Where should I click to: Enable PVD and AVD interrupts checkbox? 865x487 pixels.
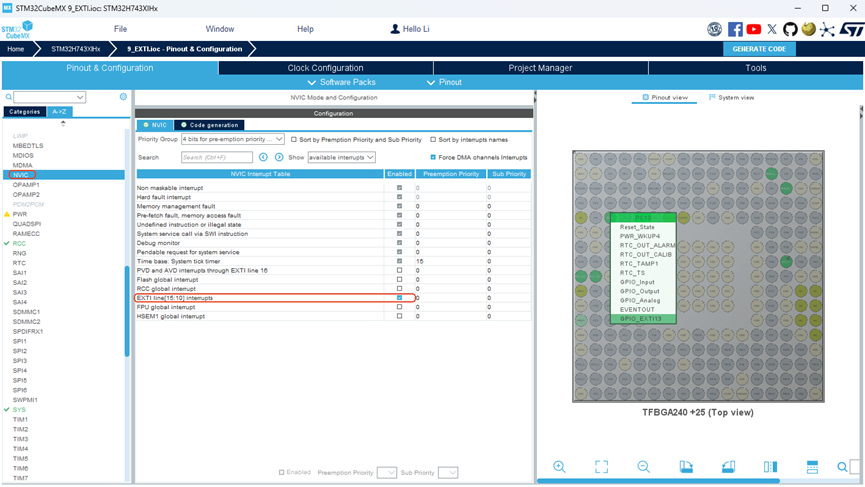[399, 270]
